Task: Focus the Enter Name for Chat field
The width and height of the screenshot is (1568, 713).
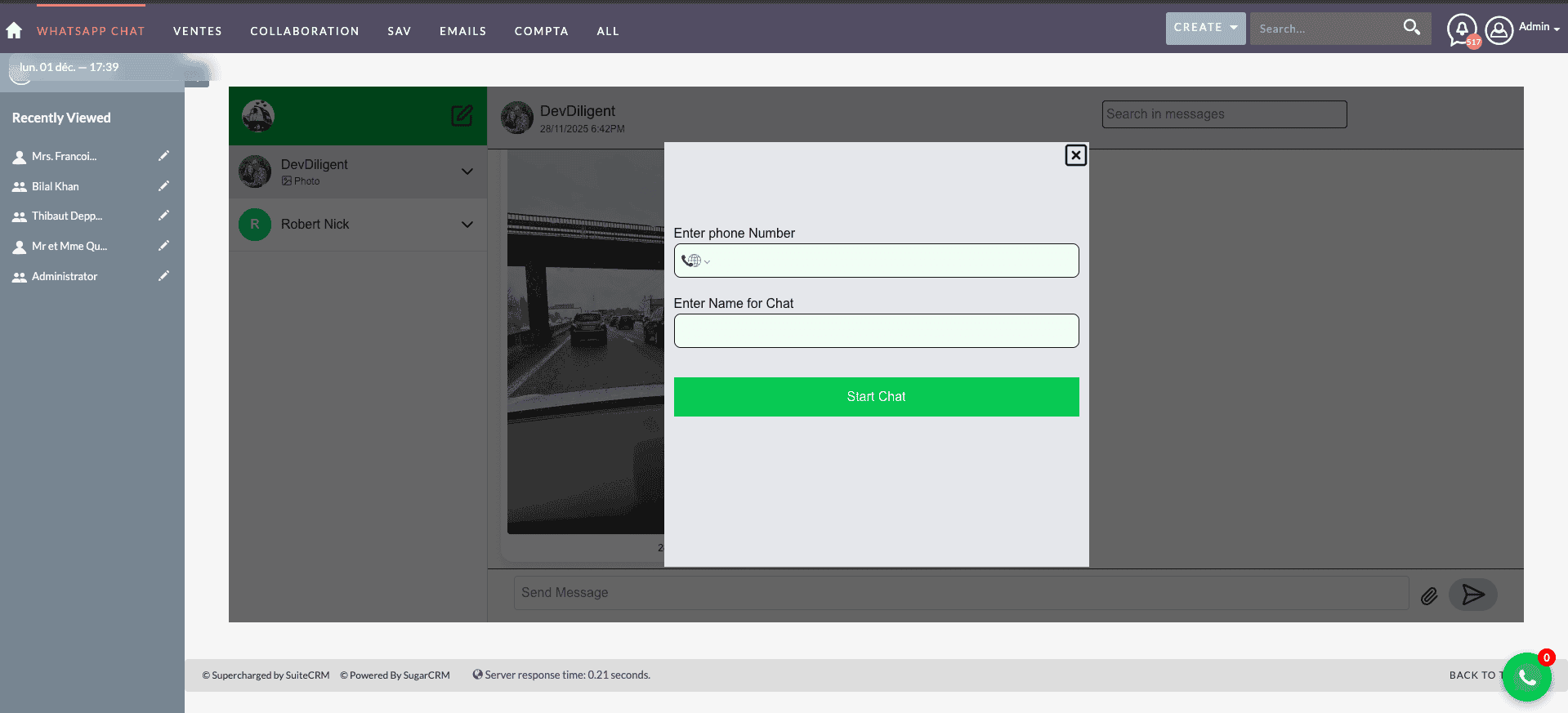Action: click(876, 331)
